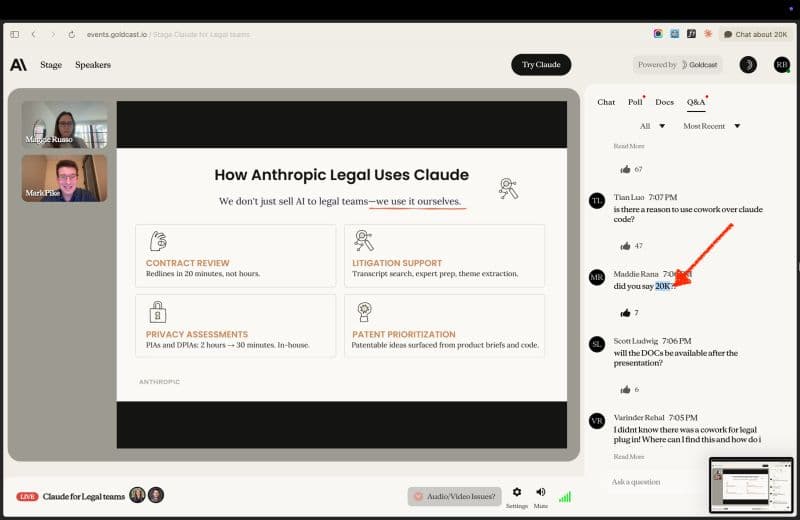
Task: Open the Settings gear icon
Action: (x=516, y=493)
